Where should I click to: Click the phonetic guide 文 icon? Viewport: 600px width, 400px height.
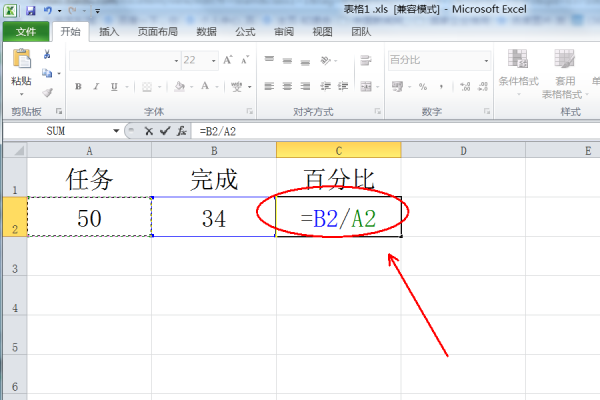click(237, 87)
